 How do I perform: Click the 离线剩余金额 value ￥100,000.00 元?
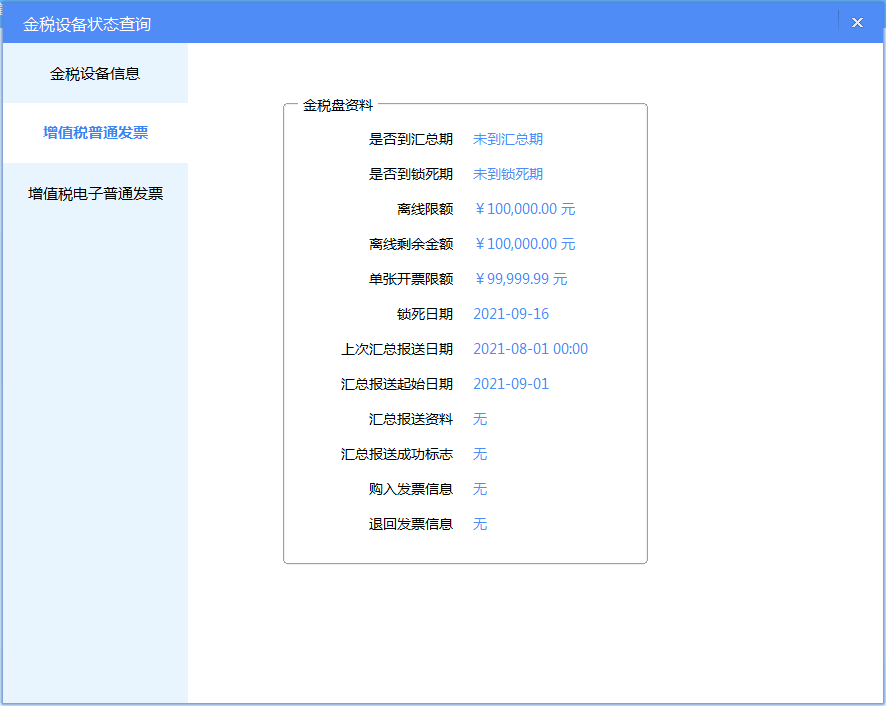[524, 244]
